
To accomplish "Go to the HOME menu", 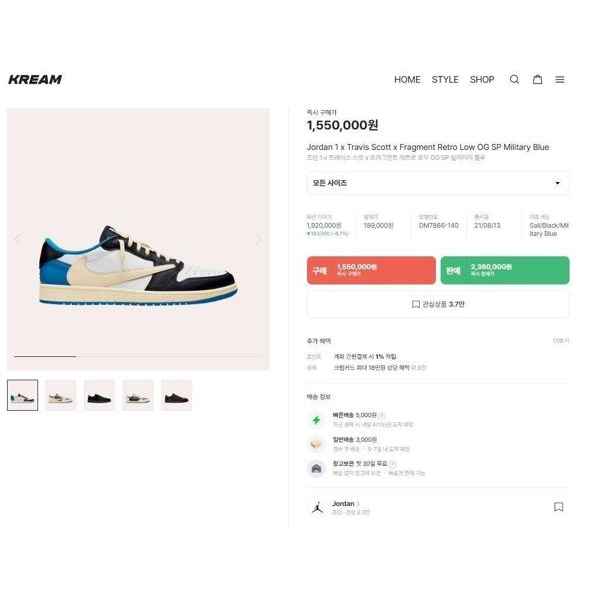I will pyautogui.click(x=407, y=80).
